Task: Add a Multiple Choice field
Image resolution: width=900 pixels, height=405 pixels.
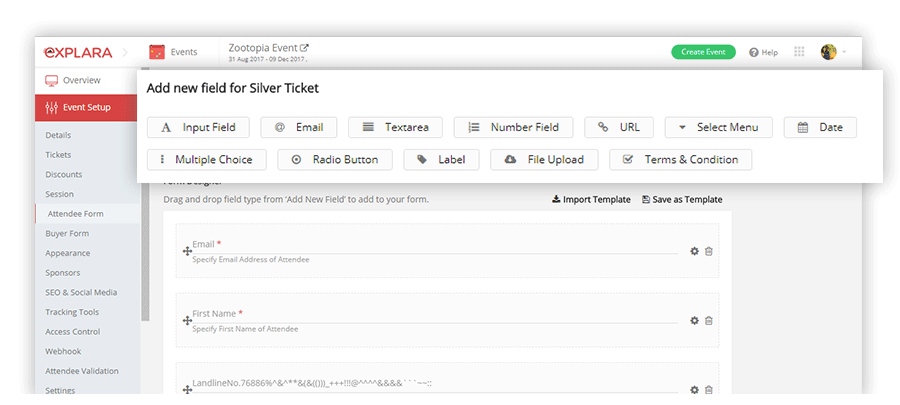Action: (x=207, y=159)
